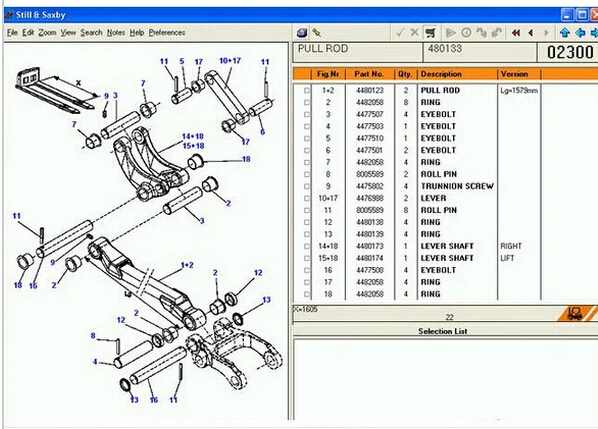The image size is (598, 429).
Task: Click the dark red double-arrow rewind icon
Action: coord(516,33)
